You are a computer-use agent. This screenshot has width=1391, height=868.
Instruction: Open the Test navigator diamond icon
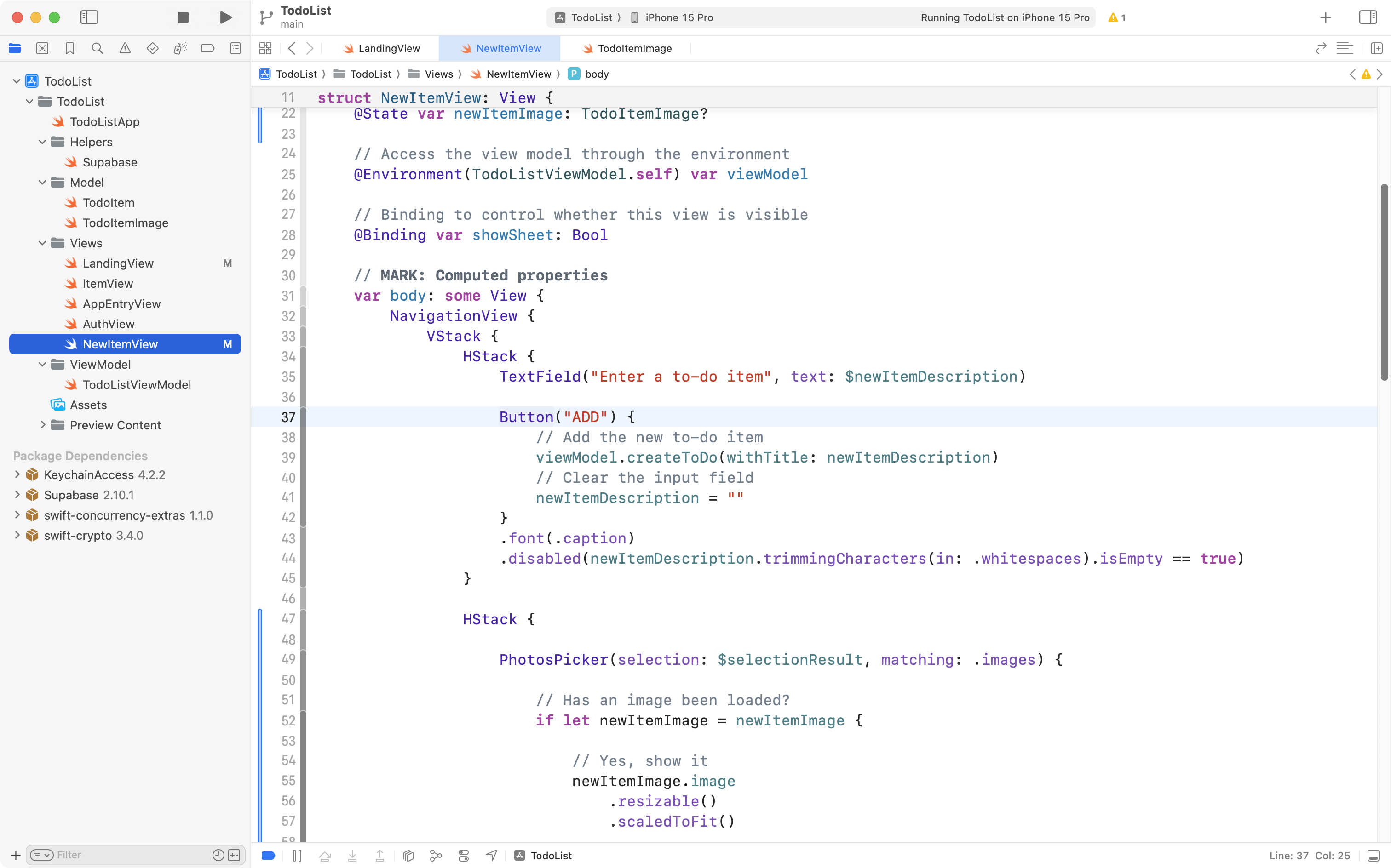tap(153, 48)
